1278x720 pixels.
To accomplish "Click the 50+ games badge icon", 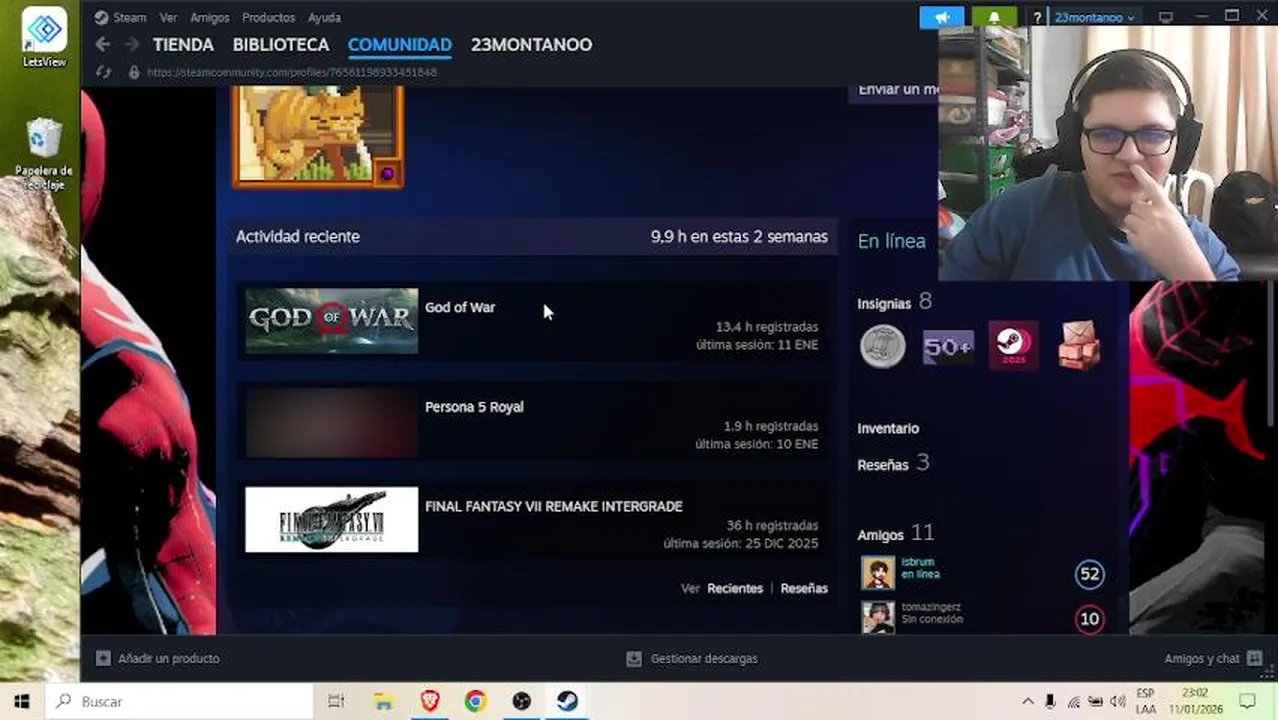I will [947, 347].
